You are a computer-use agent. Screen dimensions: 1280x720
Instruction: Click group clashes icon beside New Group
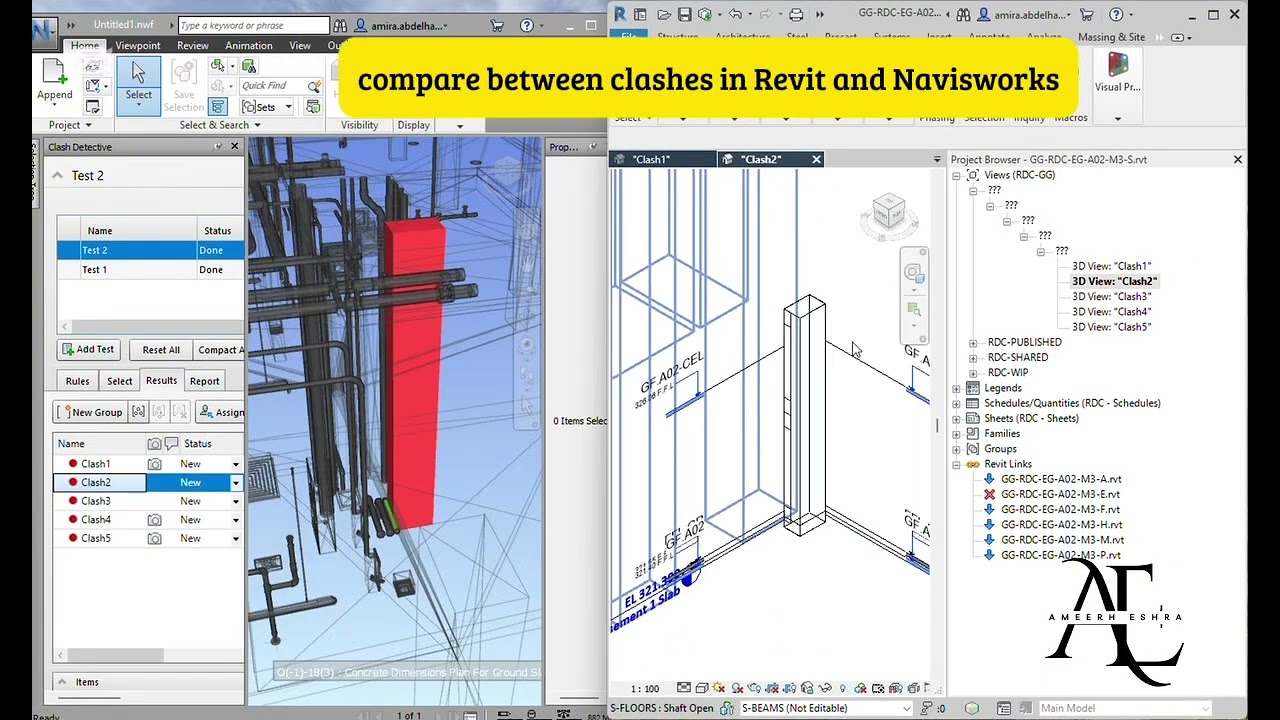pos(139,412)
